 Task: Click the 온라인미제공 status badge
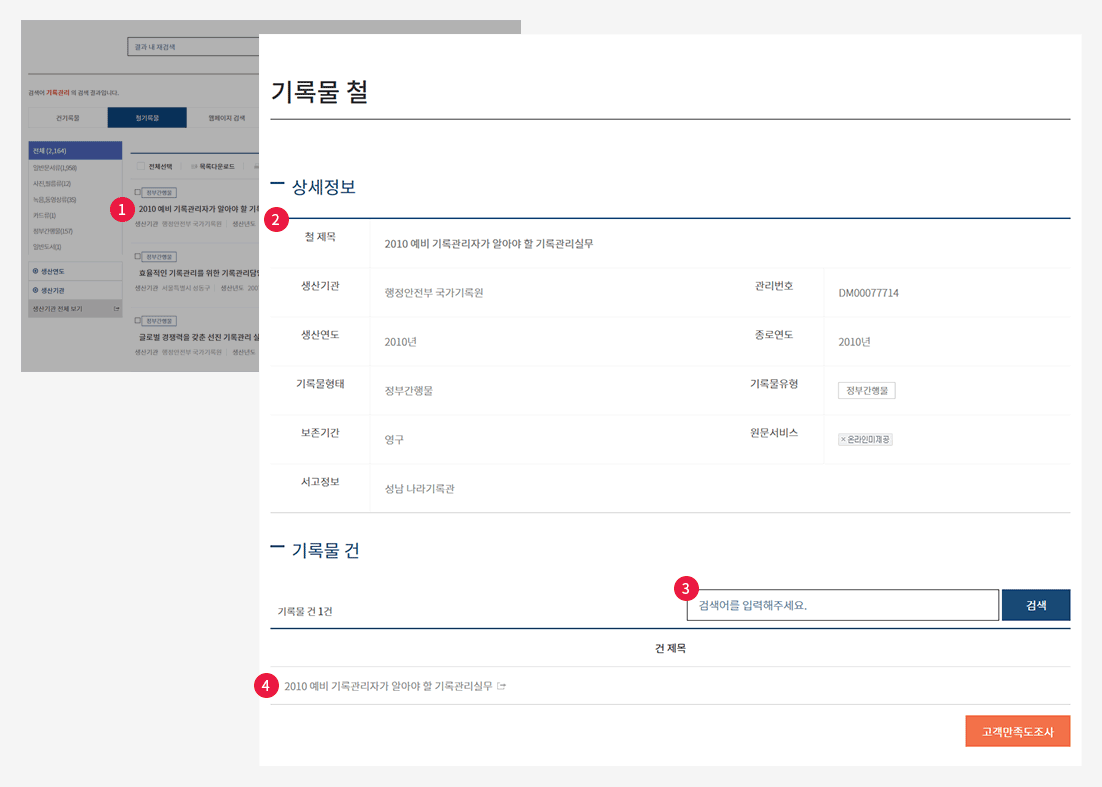865,439
